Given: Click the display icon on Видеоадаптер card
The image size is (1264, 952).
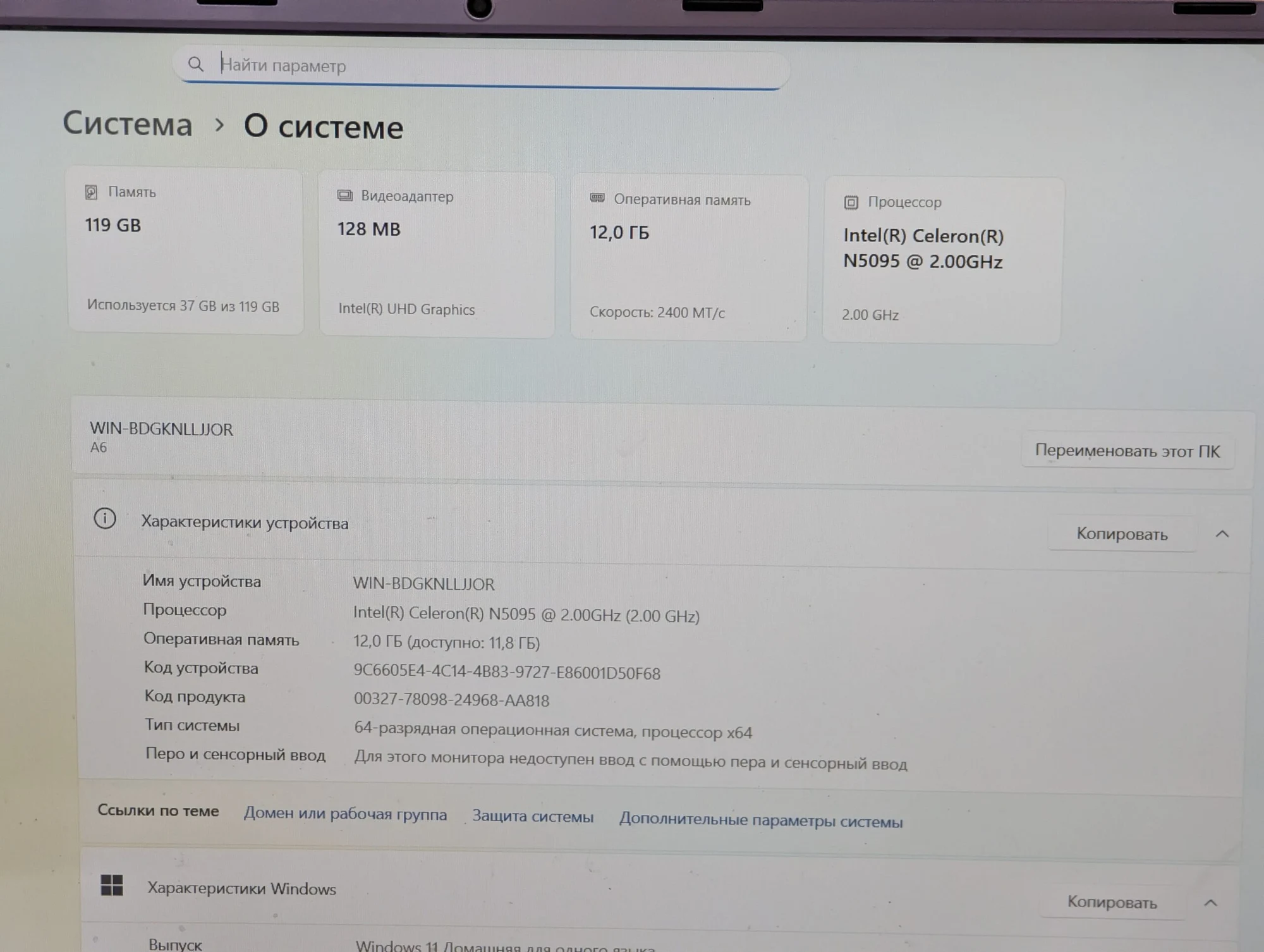Looking at the screenshot, I should 344,196.
